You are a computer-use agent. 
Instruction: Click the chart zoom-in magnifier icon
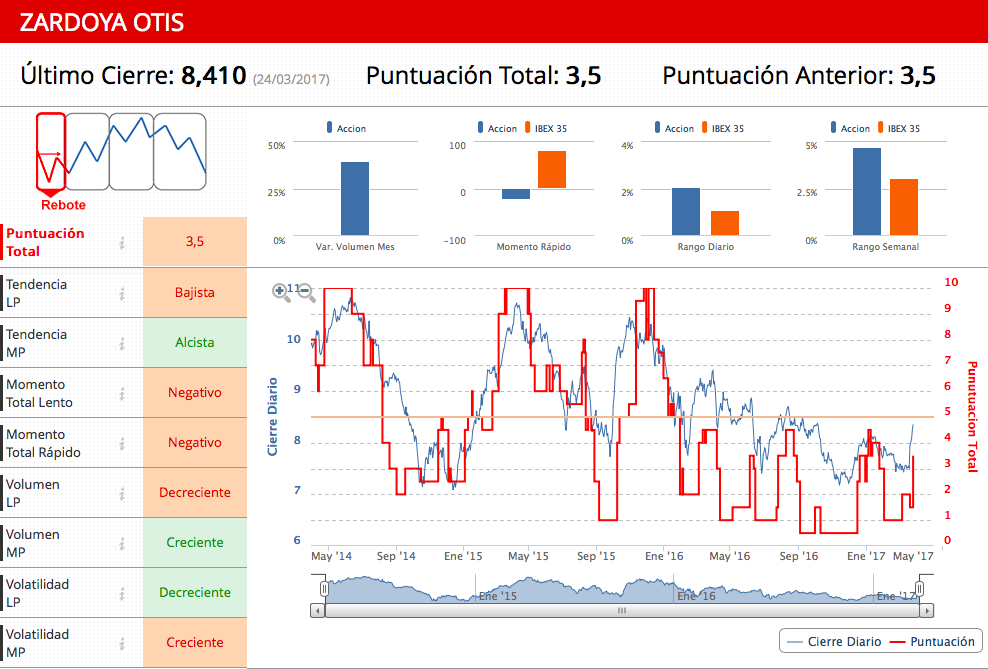point(281,292)
